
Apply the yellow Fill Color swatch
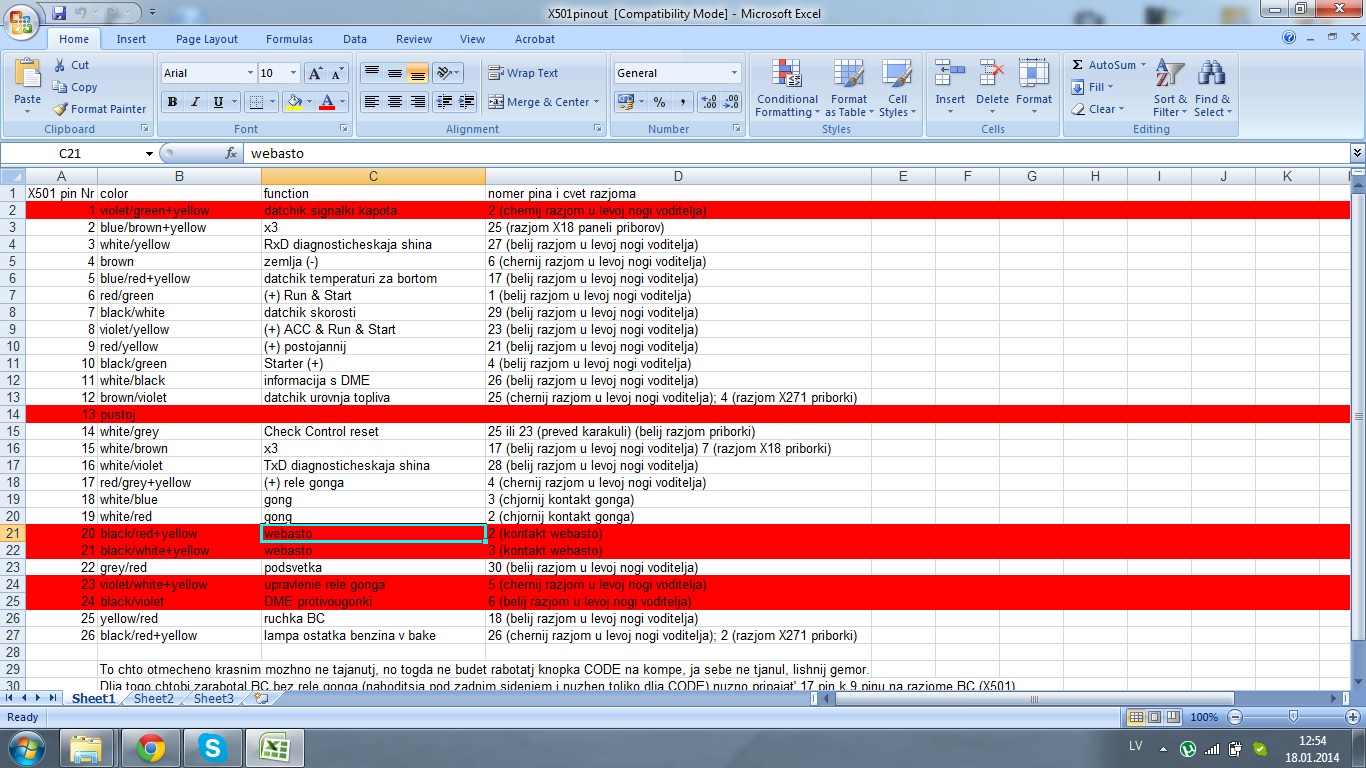(294, 102)
